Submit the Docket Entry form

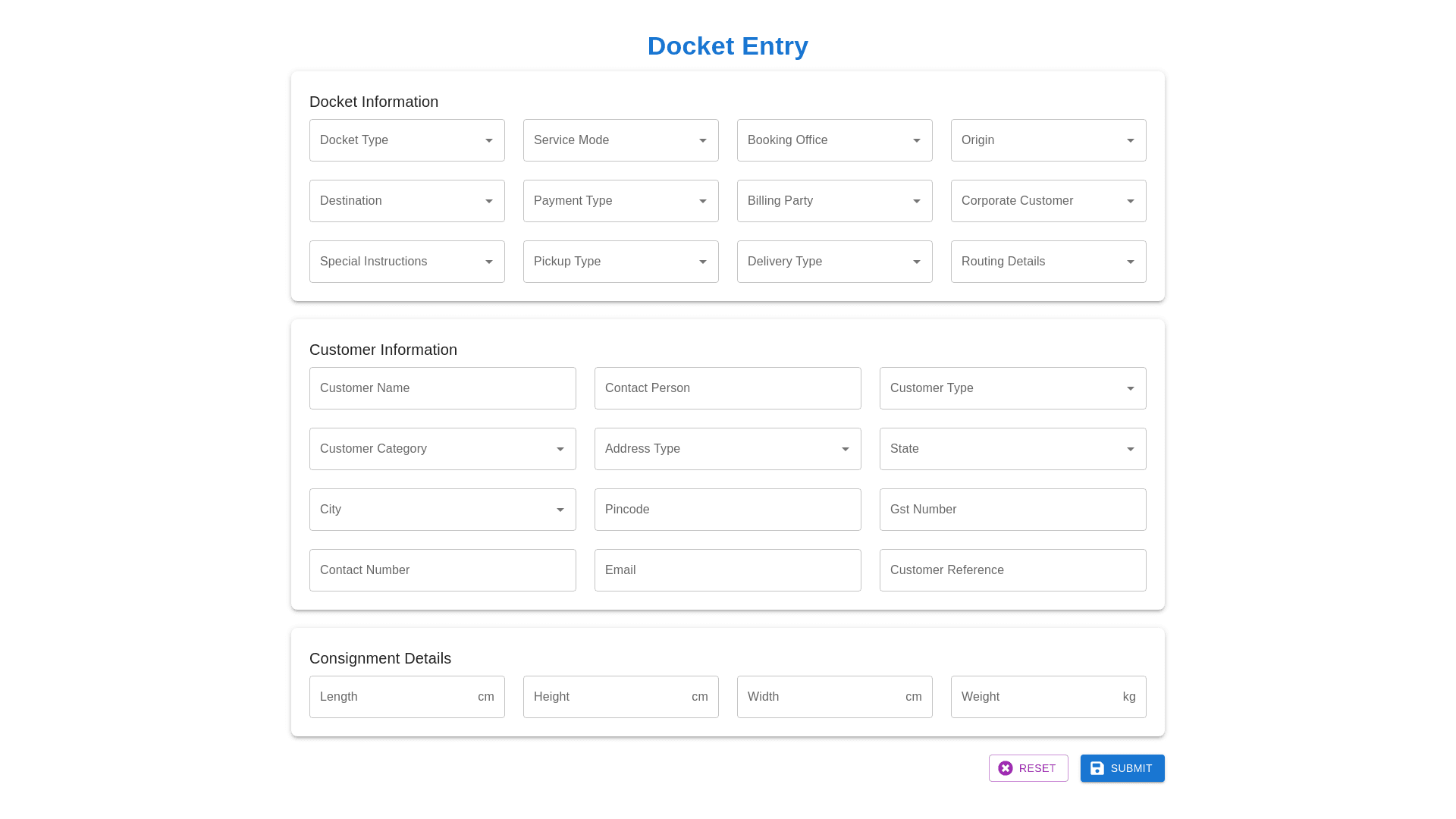click(1122, 768)
